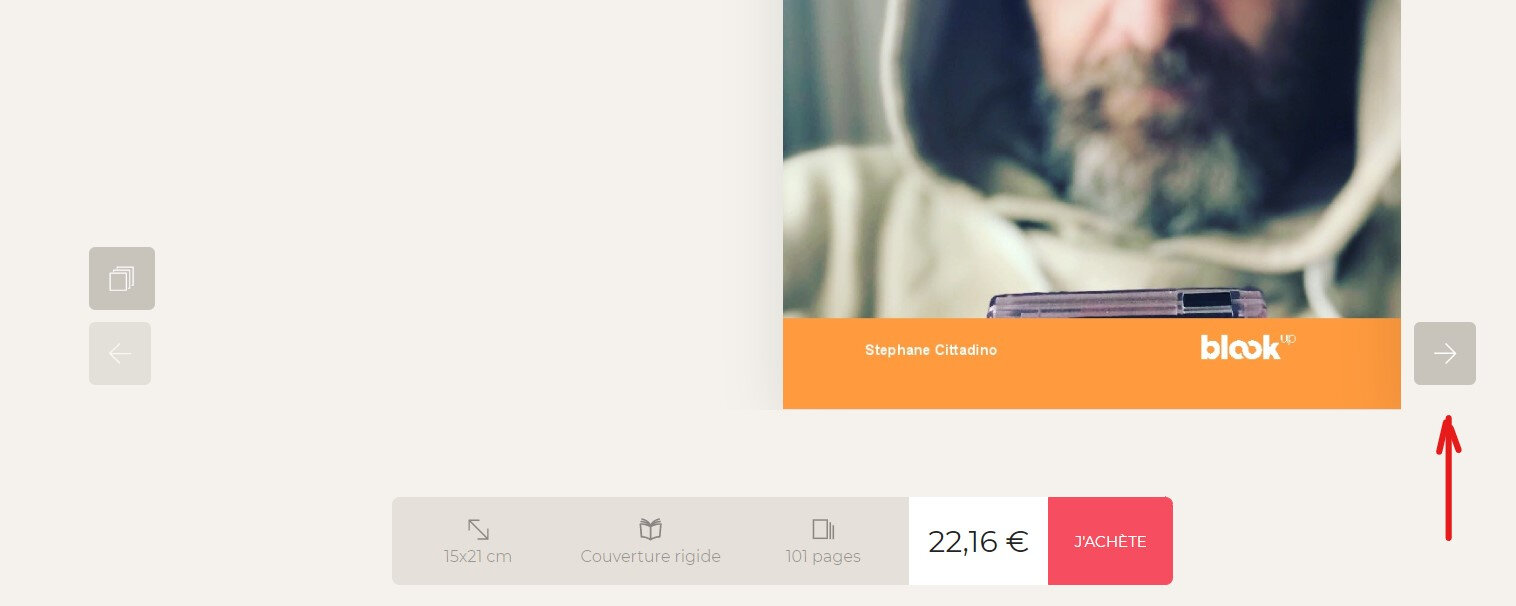Click the author name Stephane Cittadino

click(x=931, y=350)
